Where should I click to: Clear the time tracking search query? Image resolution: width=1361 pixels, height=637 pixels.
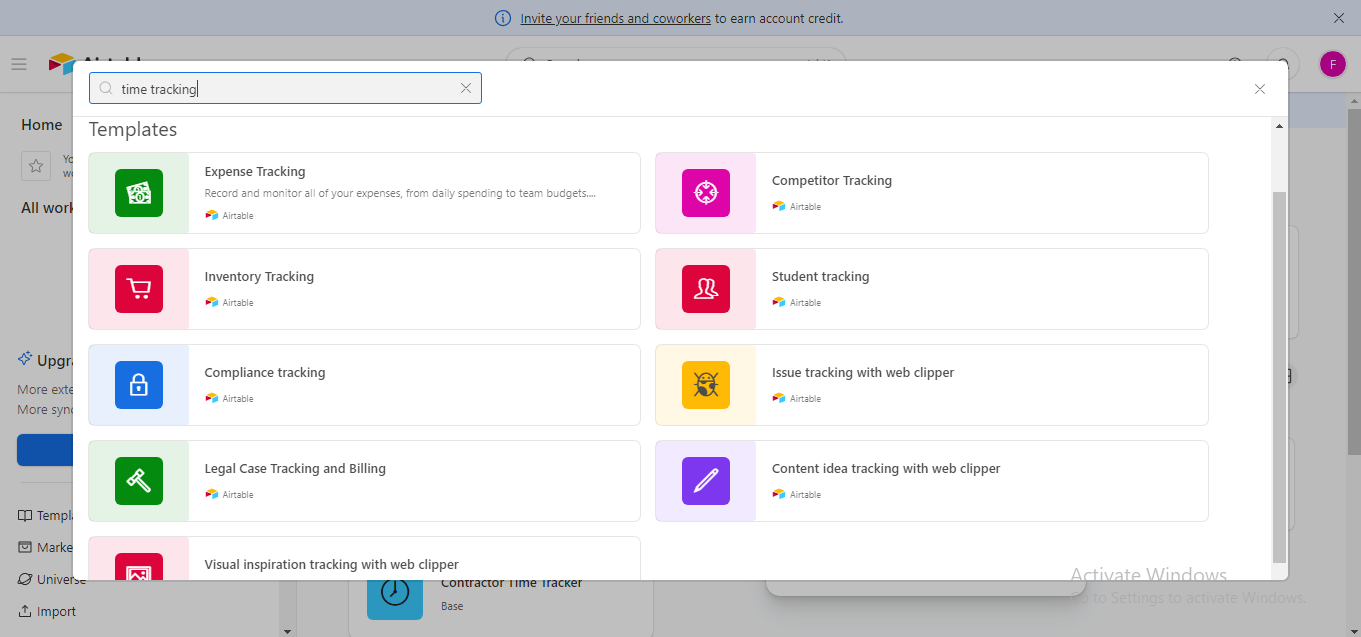click(x=466, y=88)
